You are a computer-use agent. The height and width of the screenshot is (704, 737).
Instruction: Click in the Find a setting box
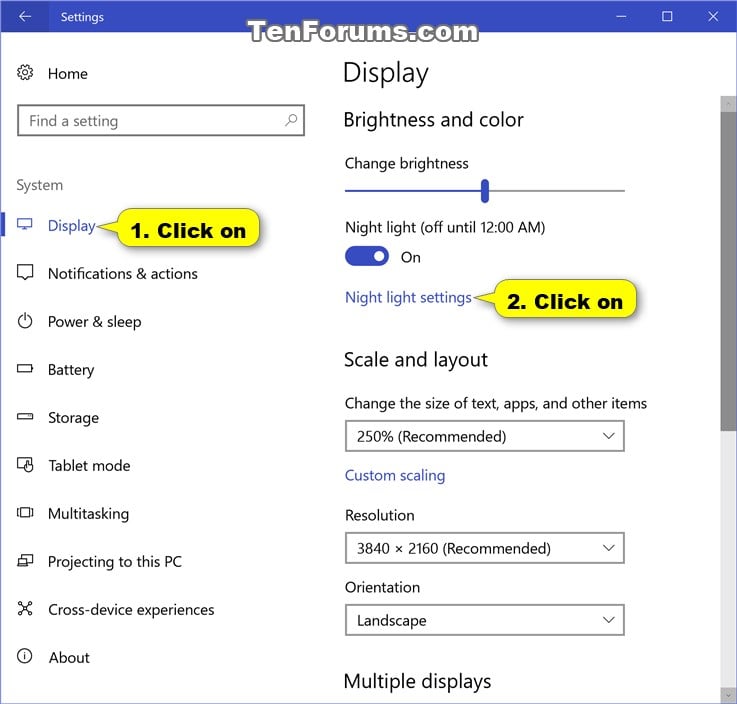(x=161, y=120)
